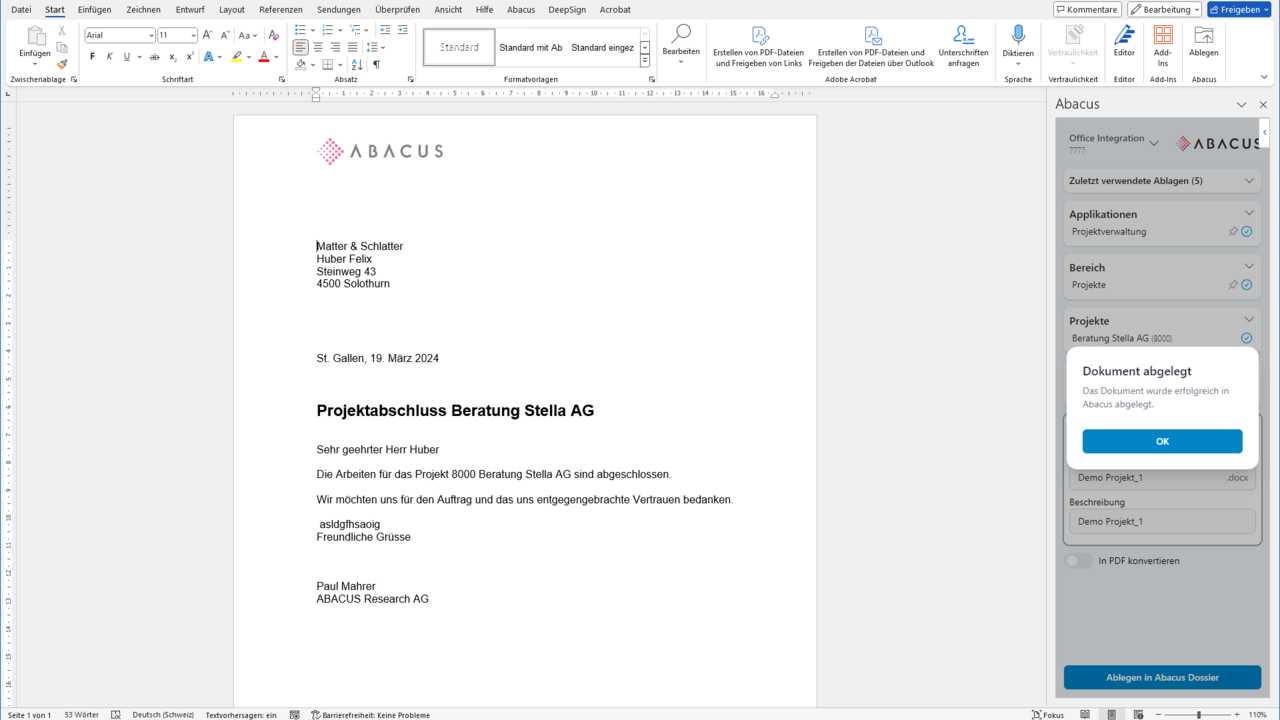Click the format painter brush icon
The width and height of the screenshot is (1280, 720).
(62, 65)
